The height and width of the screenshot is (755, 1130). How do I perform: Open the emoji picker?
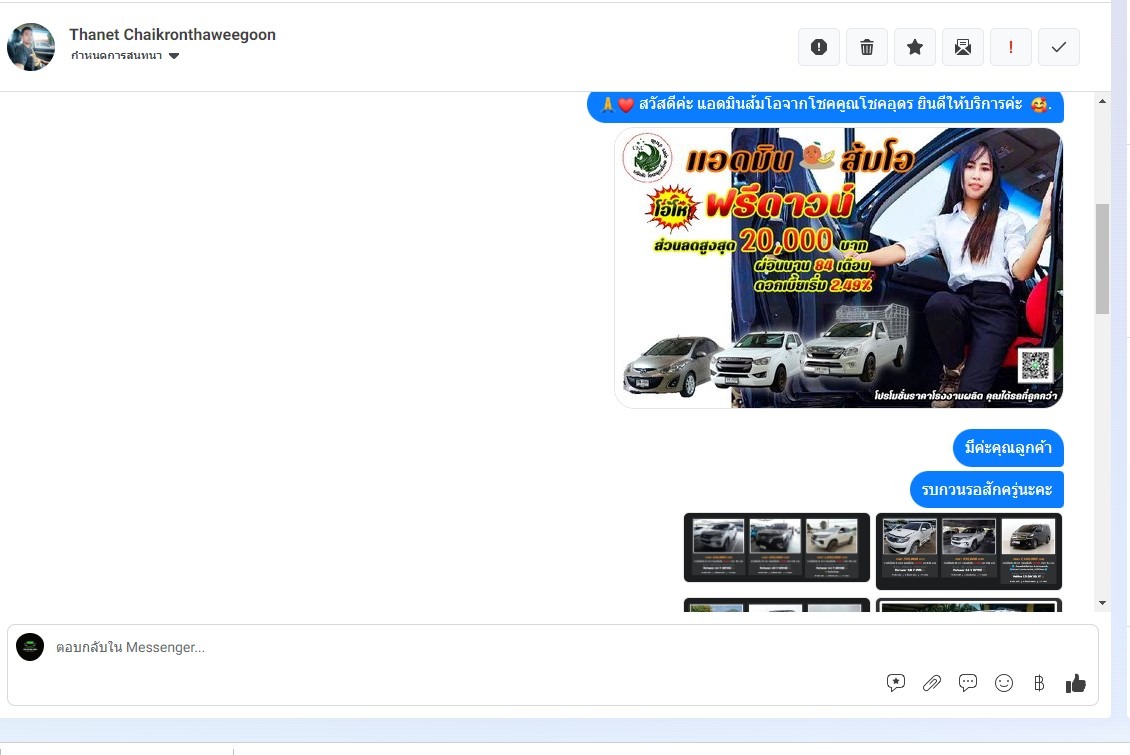(1004, 683)
